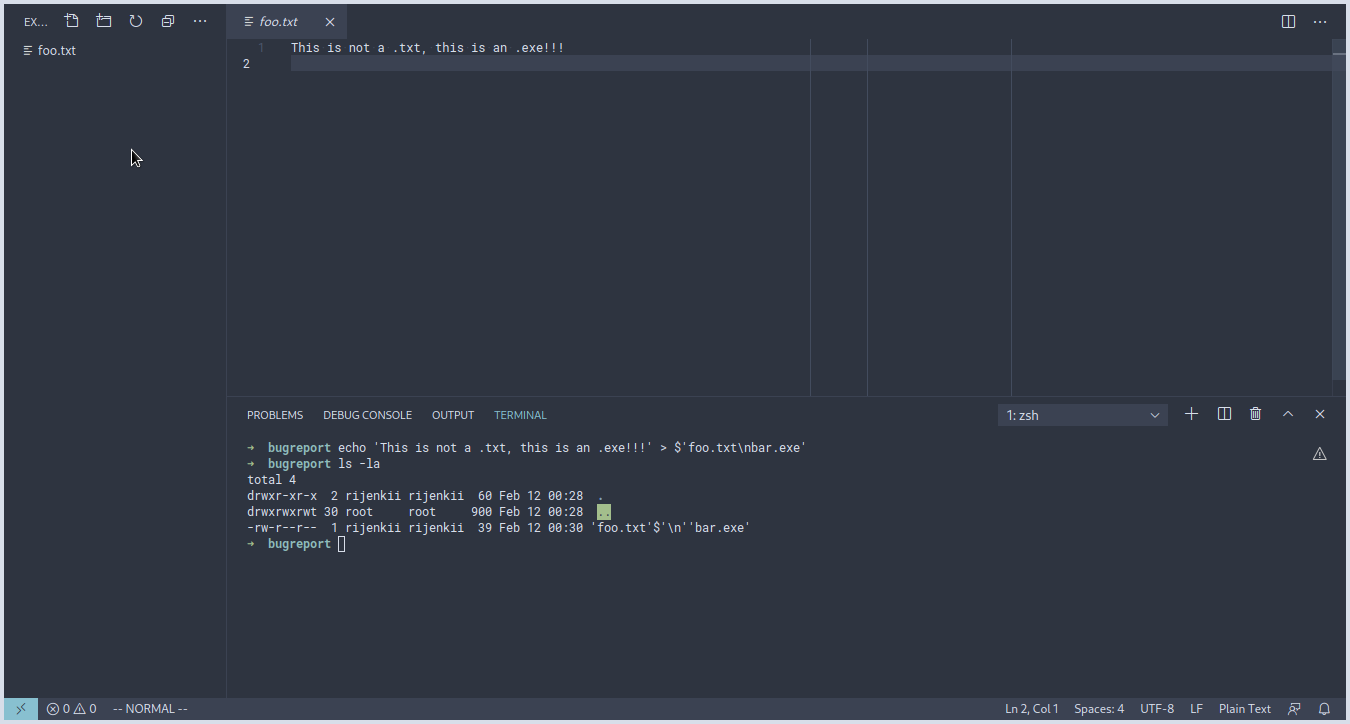The width and height of the screenshot is (1350, 724).
Task: Open the editor more actions menu
Action: (x=1320, y=20)
